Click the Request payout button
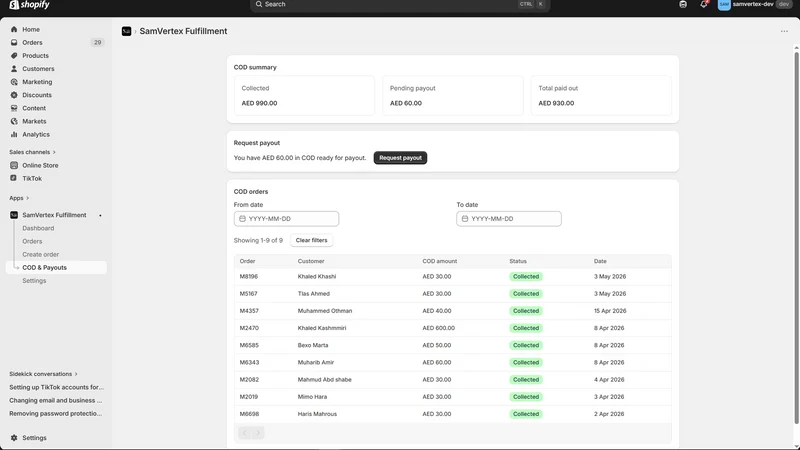Image resolution: width=800 pixels, height=450 pixels. point(401,158)
